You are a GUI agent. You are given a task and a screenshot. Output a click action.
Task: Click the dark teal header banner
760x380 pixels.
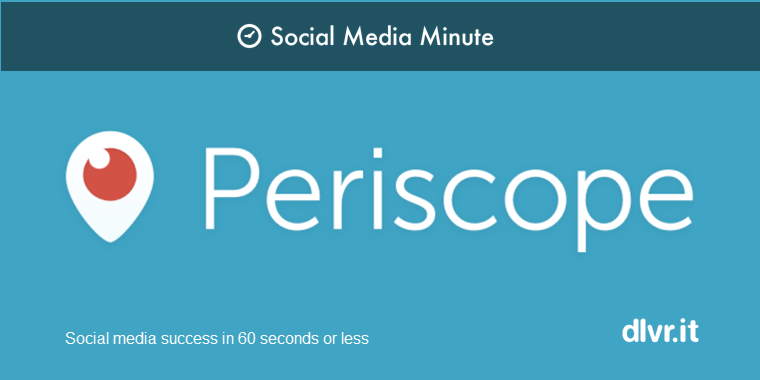click(380, 36)
